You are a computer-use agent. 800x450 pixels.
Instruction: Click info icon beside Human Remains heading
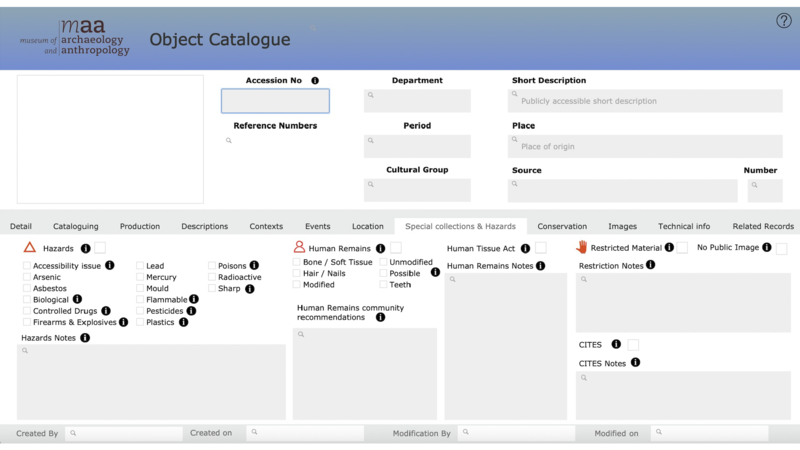pyautogui.click(x=381, y=248)
